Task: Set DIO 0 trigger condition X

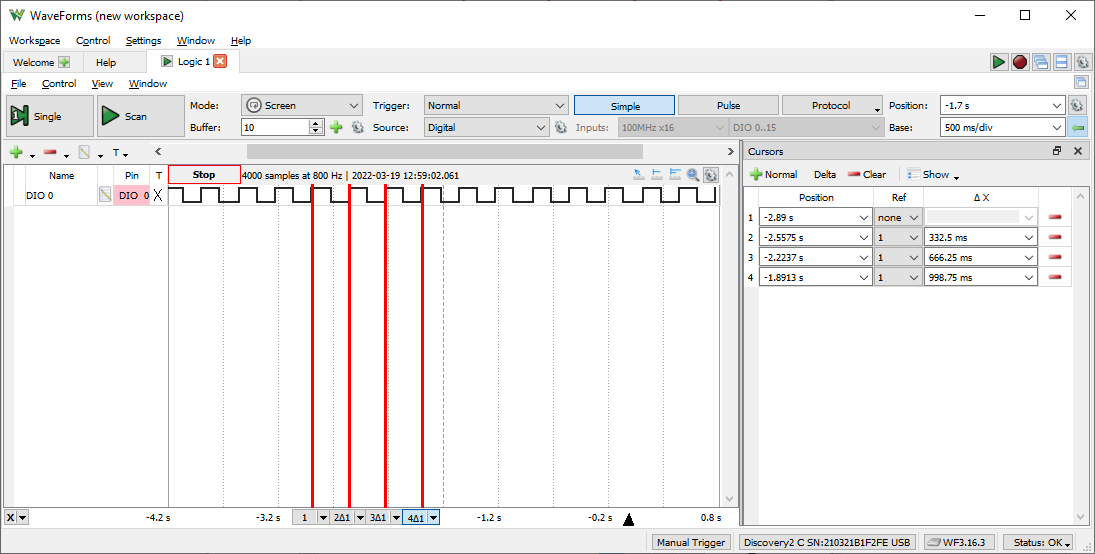Action: 158,196
